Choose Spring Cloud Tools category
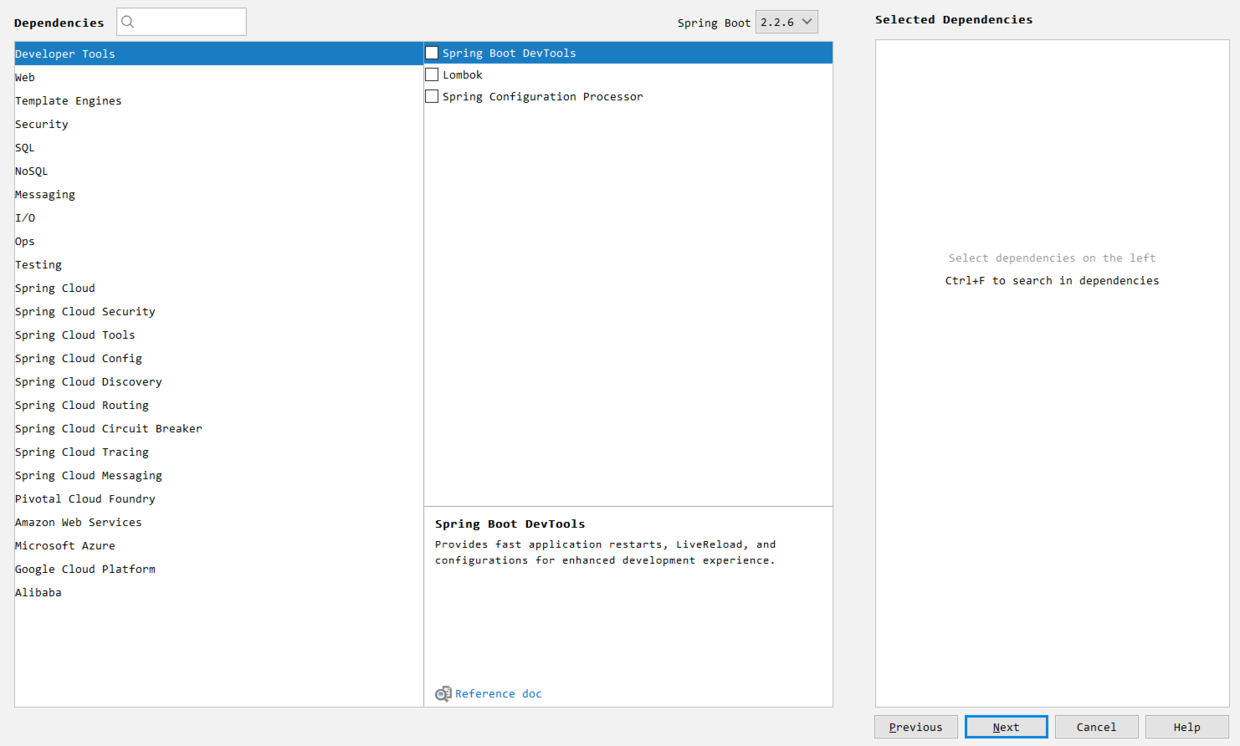The height and width of the screenshot is (746, 1240). [x=219, y=335]
